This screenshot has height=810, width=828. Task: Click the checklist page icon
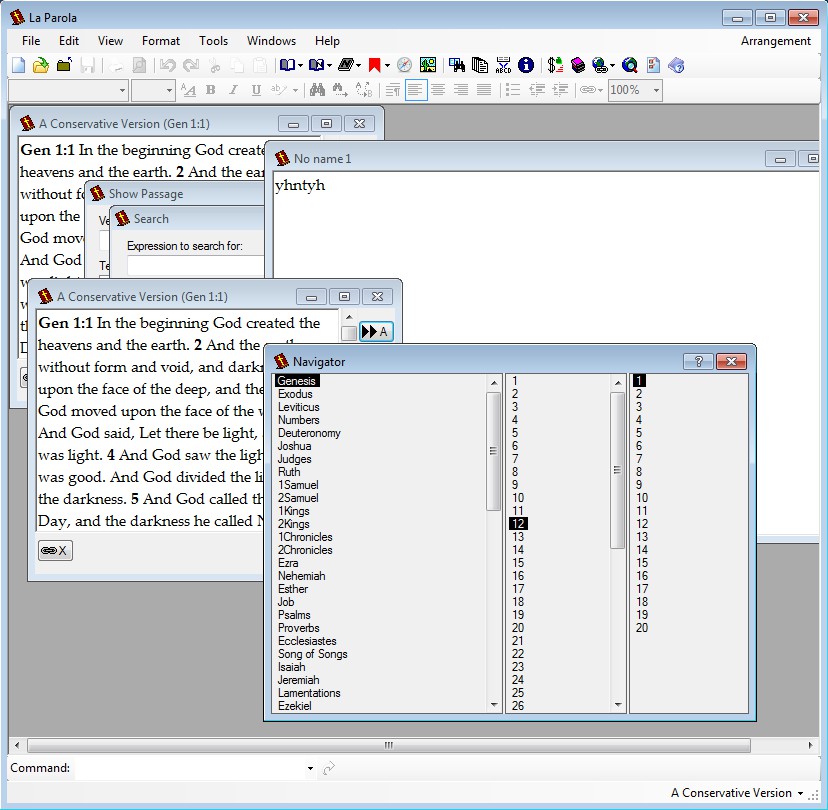click(653, 65)
